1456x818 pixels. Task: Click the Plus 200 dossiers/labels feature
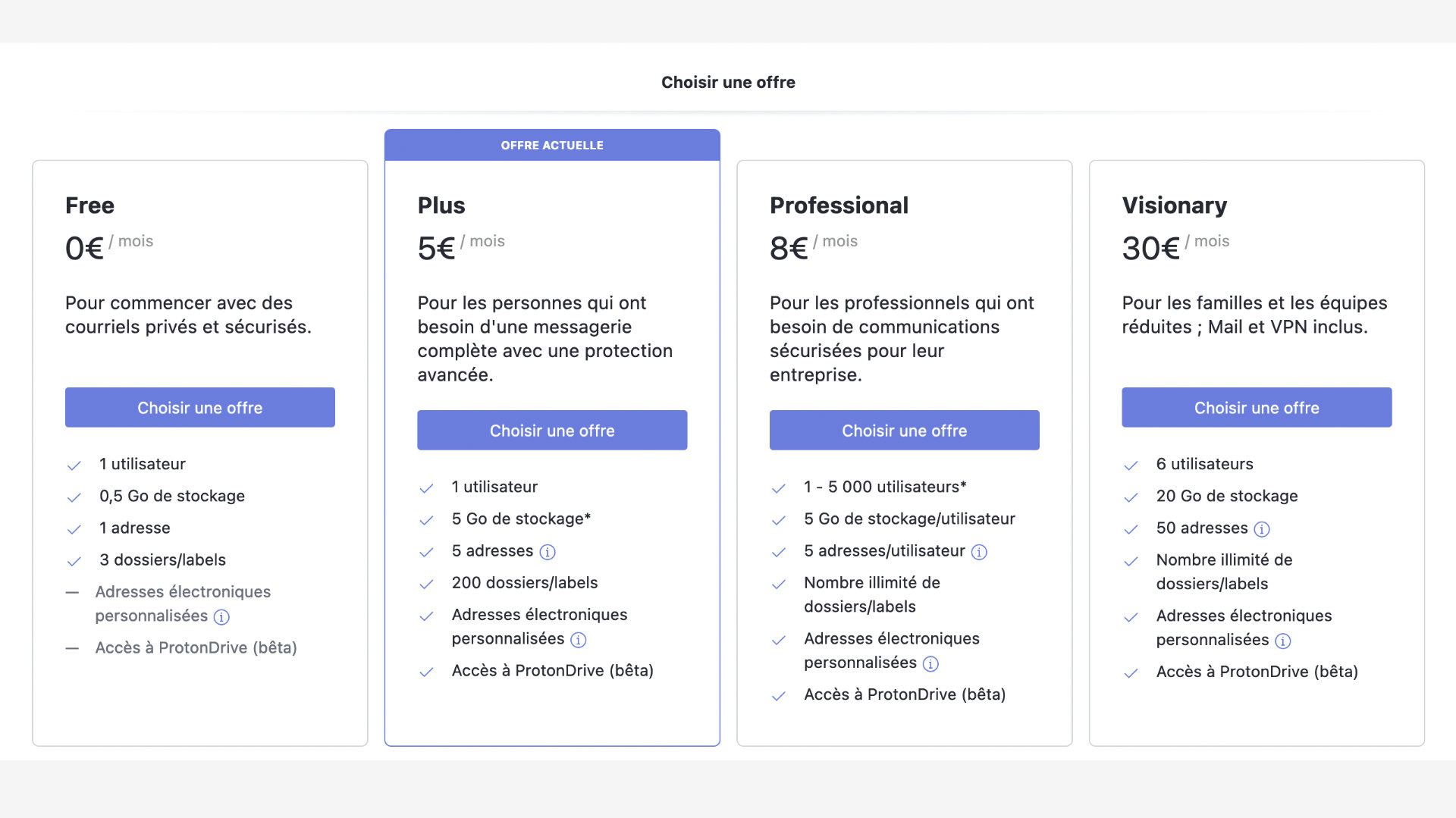coord(525,583)
